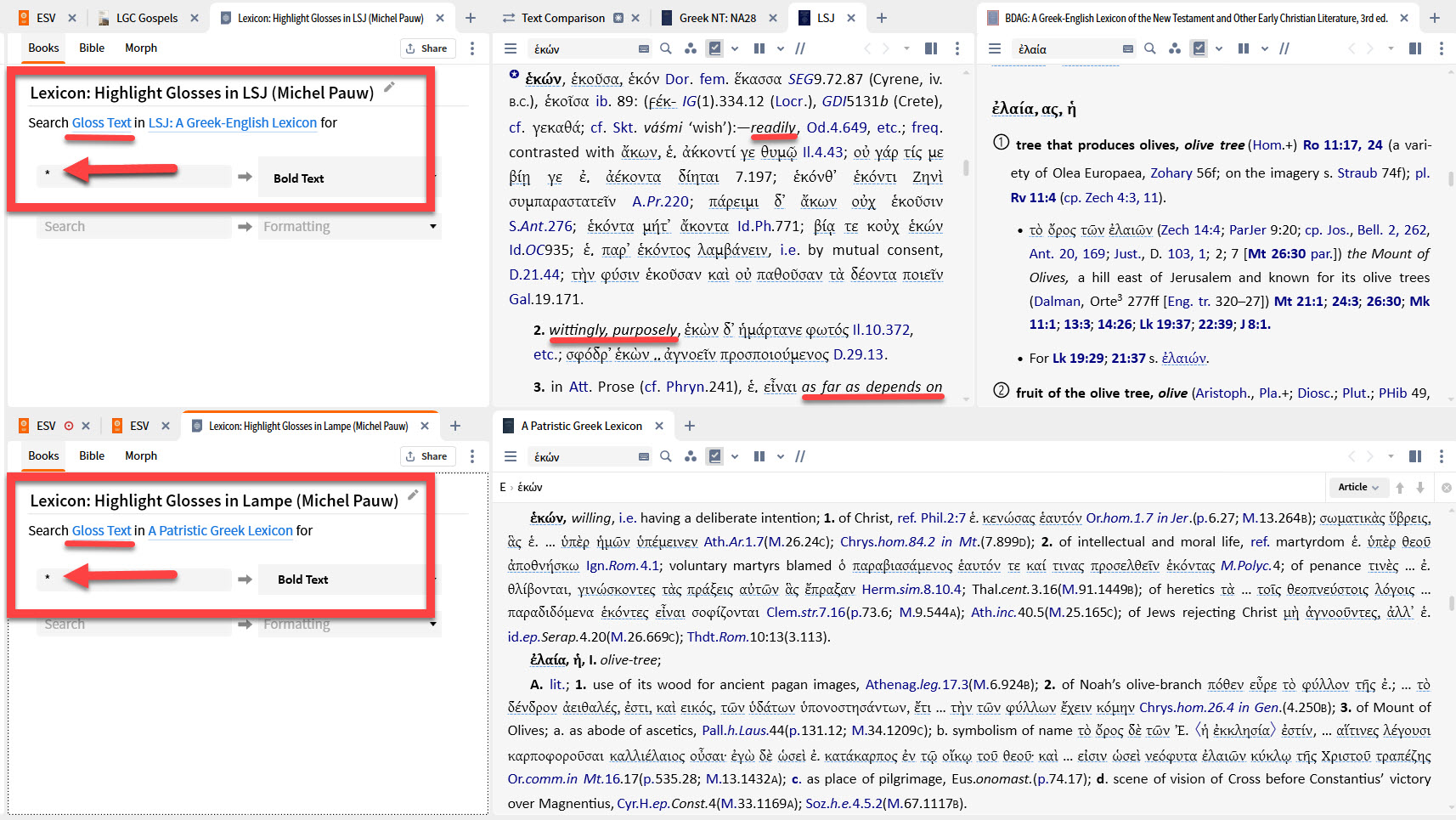Expand the Article navigation dropdown
Image resolution: width=1456 pixels, height=820 pixels.
(1358, 487)
